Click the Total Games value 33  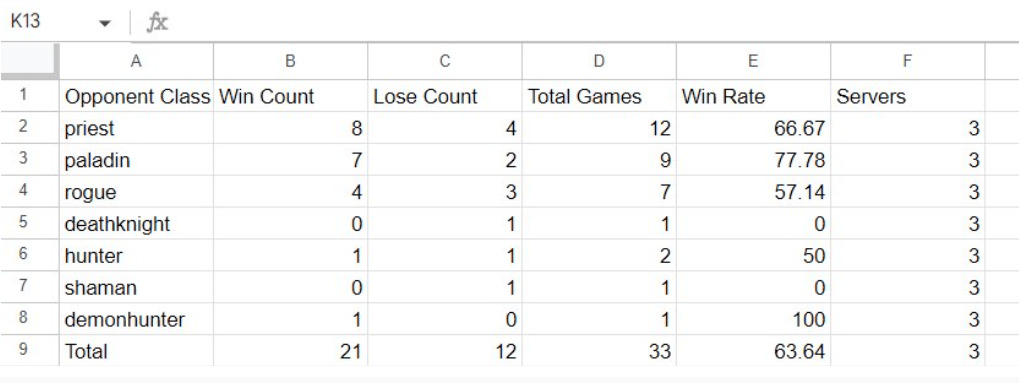599,351
